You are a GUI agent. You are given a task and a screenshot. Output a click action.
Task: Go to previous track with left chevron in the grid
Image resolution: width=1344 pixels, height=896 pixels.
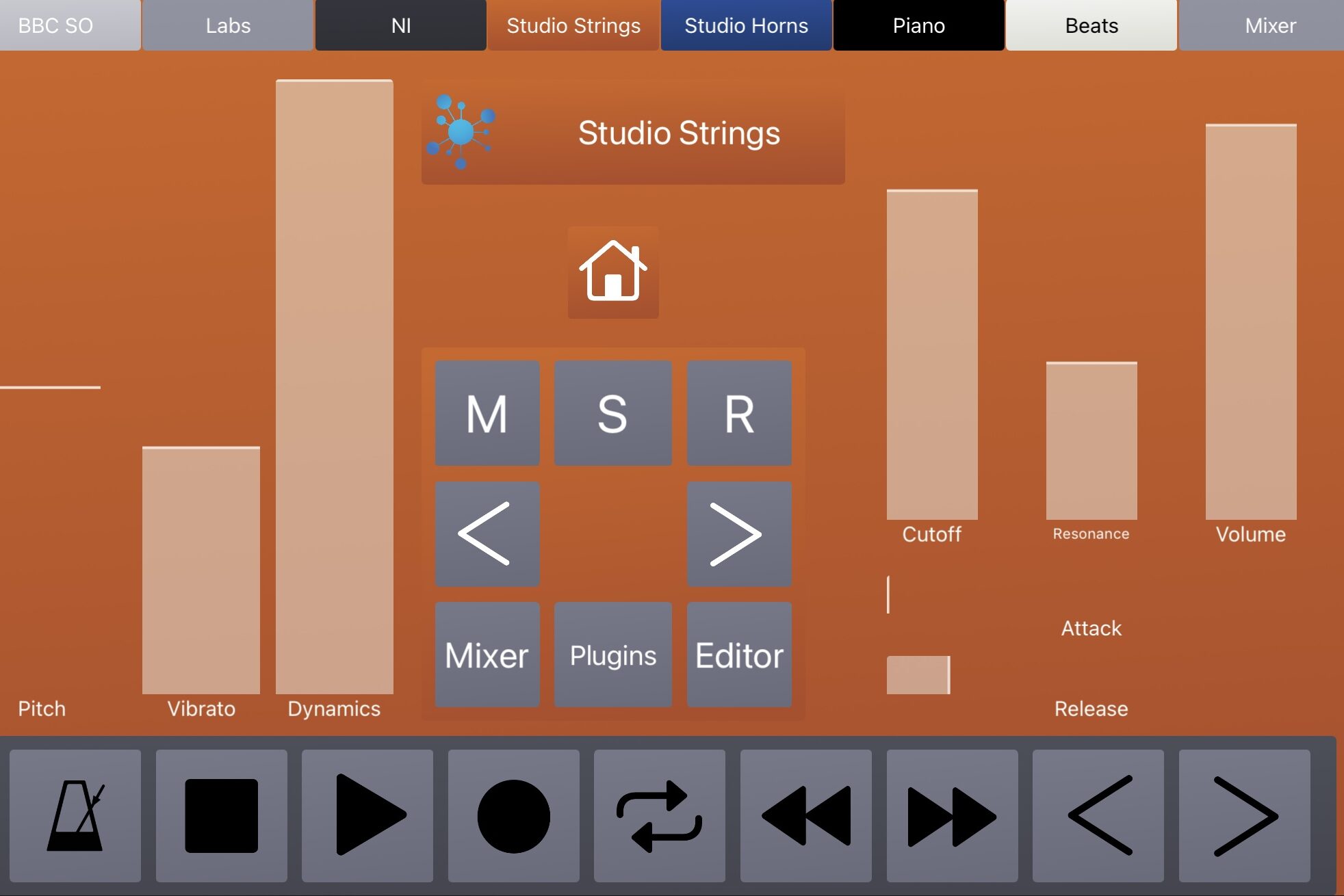[487, 533]
